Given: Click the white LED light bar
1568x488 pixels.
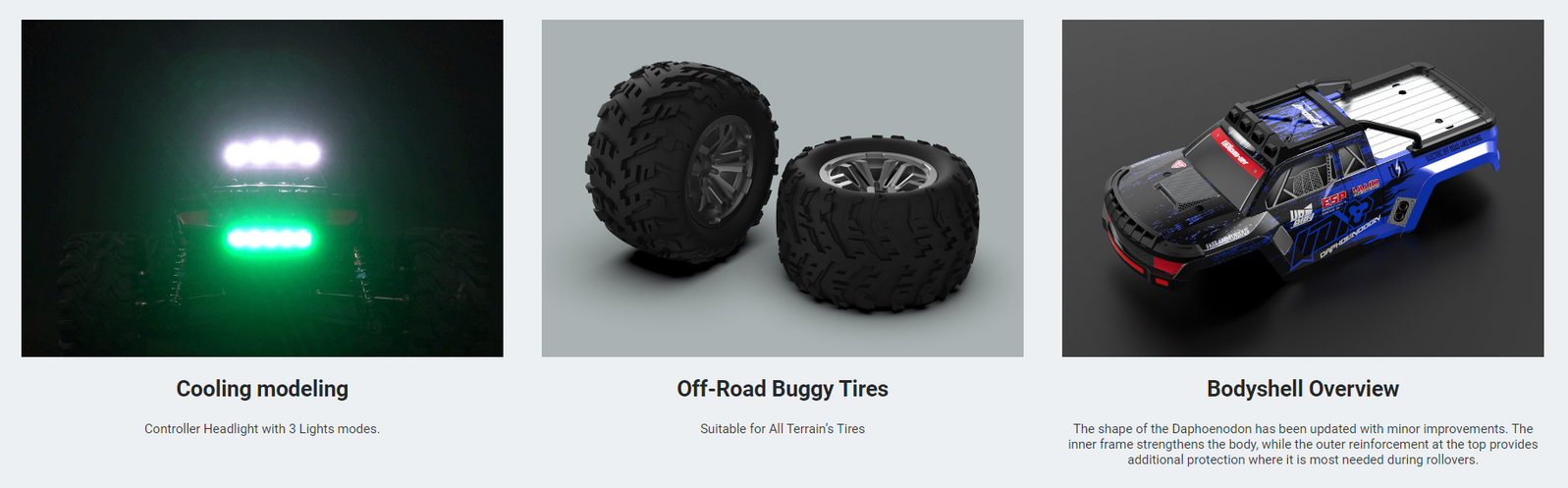Looking at the screenshot, I should [272, 153].
